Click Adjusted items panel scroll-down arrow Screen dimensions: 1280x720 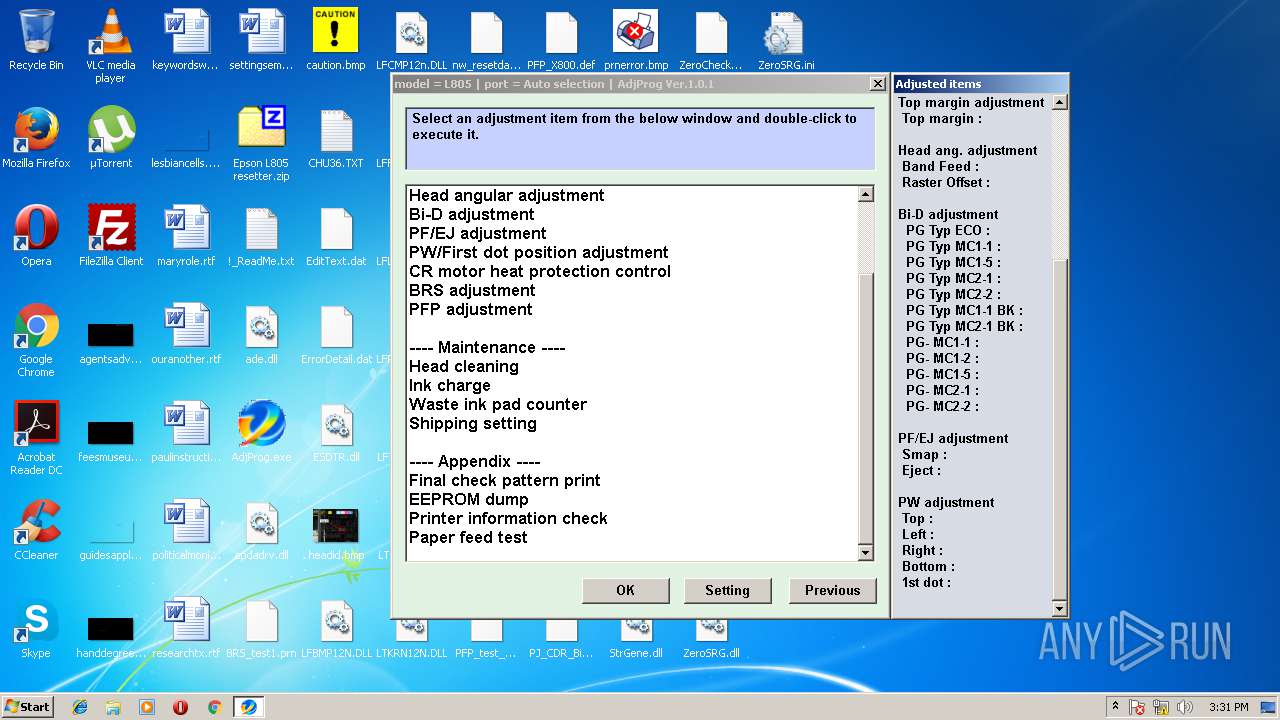1060,608
